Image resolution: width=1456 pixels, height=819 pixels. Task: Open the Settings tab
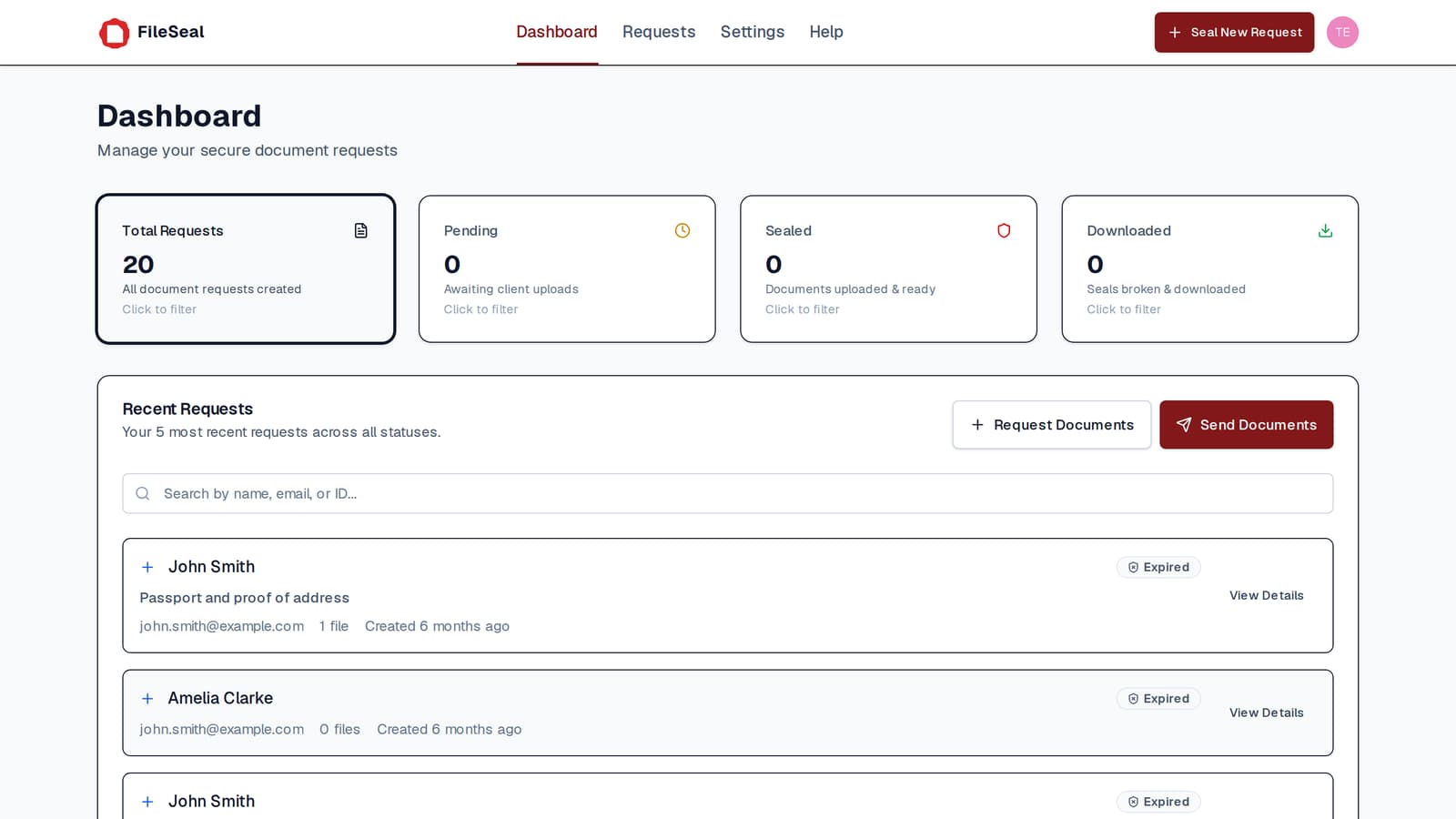tap(753, 32)
